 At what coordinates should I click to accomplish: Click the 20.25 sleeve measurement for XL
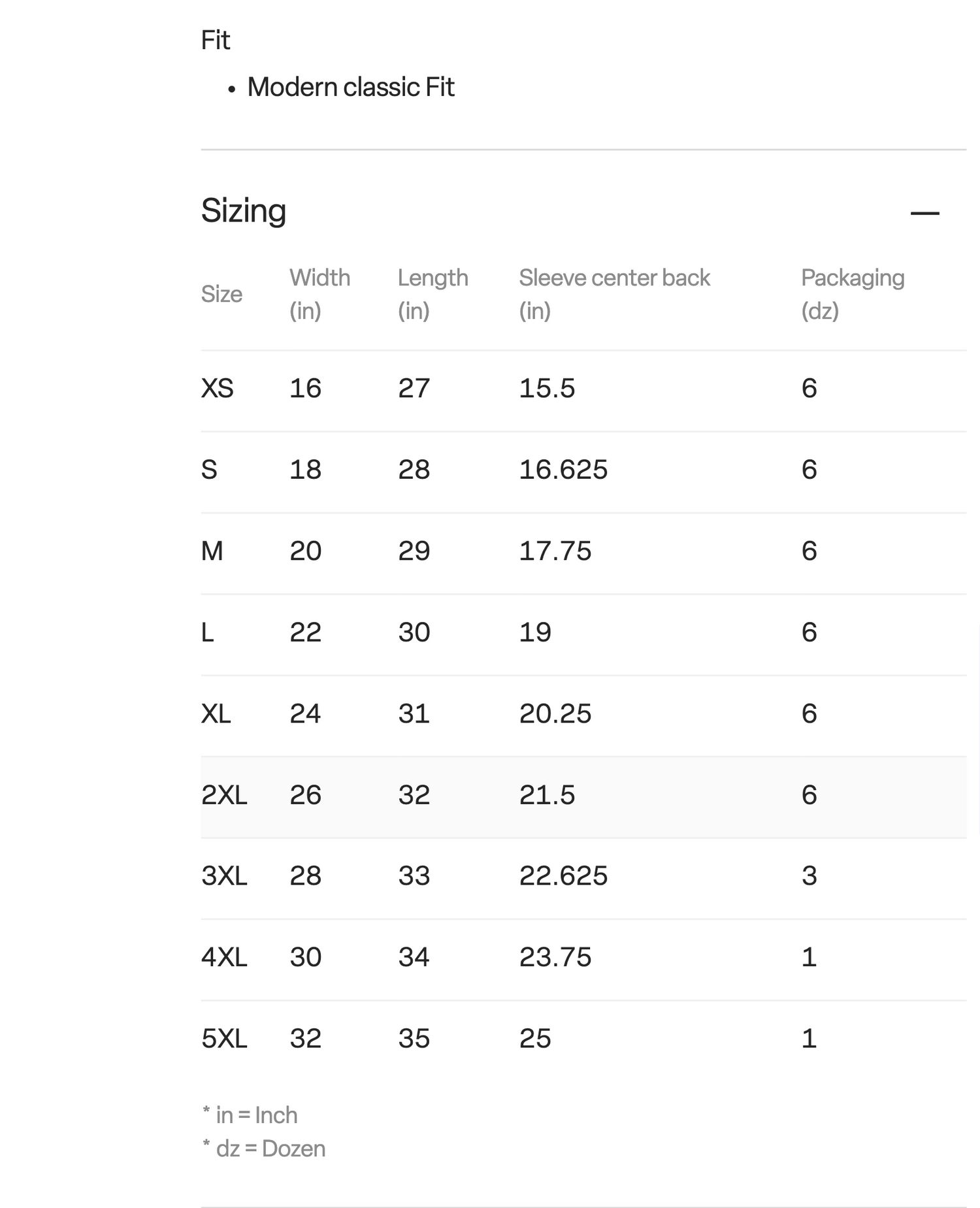(x=555, y=713)
